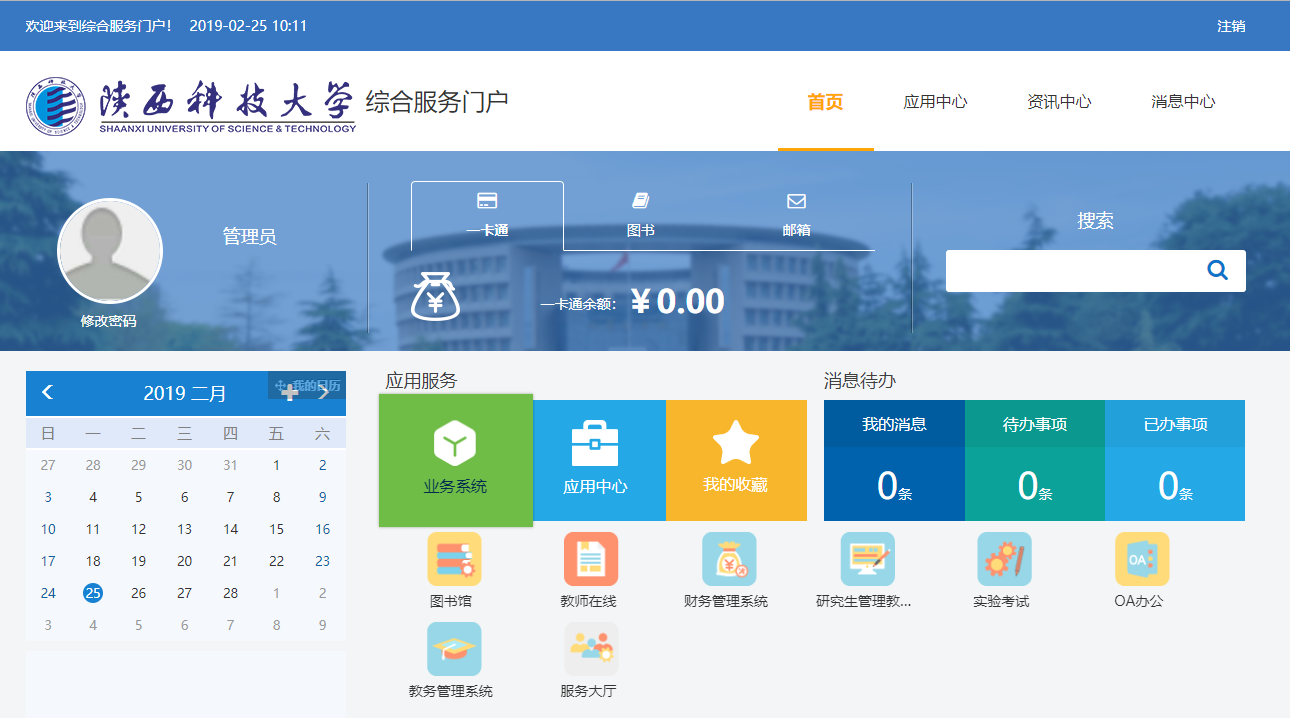Launch the 财务管理系统 finance icon
Viewport: 1290px width, 718px height.
(x=728, y=559)
